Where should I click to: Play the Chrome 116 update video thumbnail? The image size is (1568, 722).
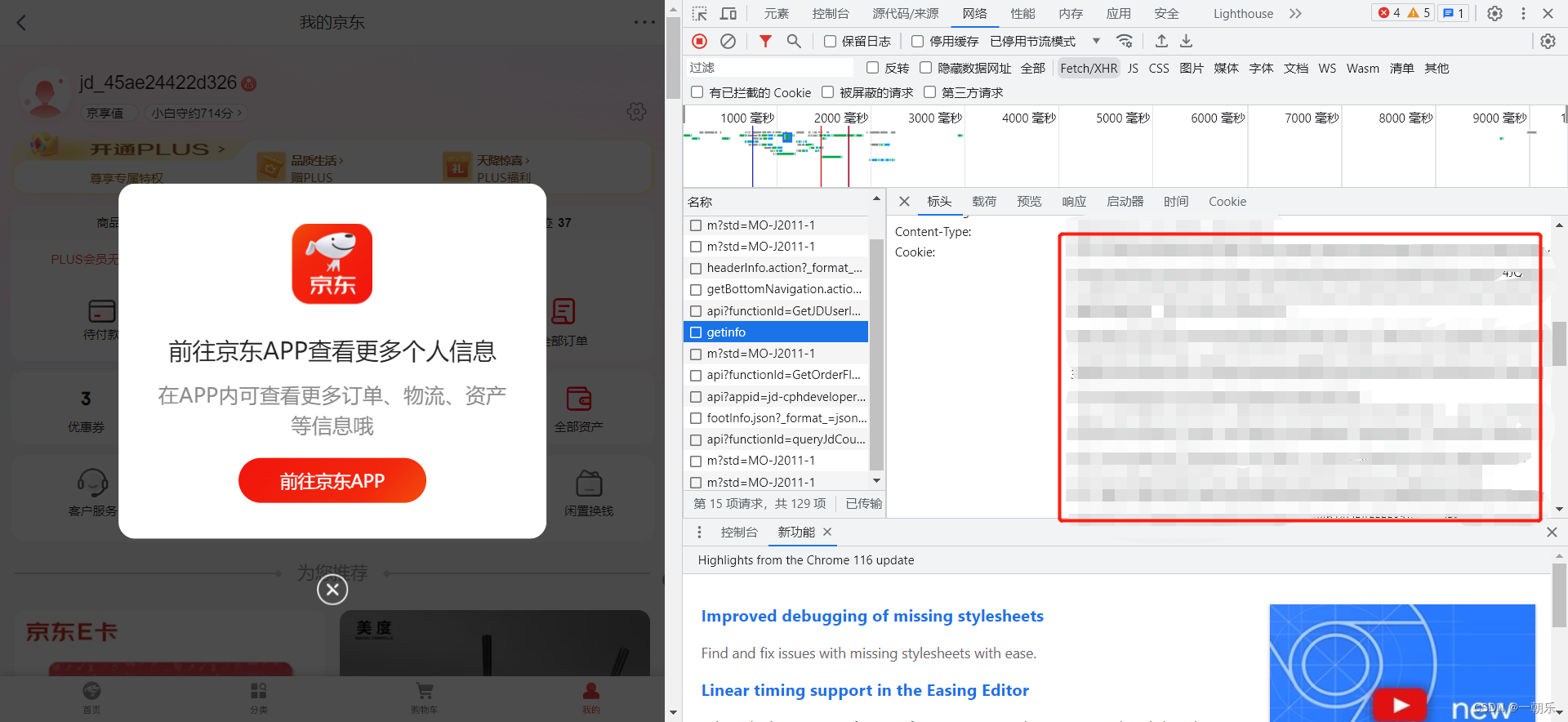point(1401,662)
